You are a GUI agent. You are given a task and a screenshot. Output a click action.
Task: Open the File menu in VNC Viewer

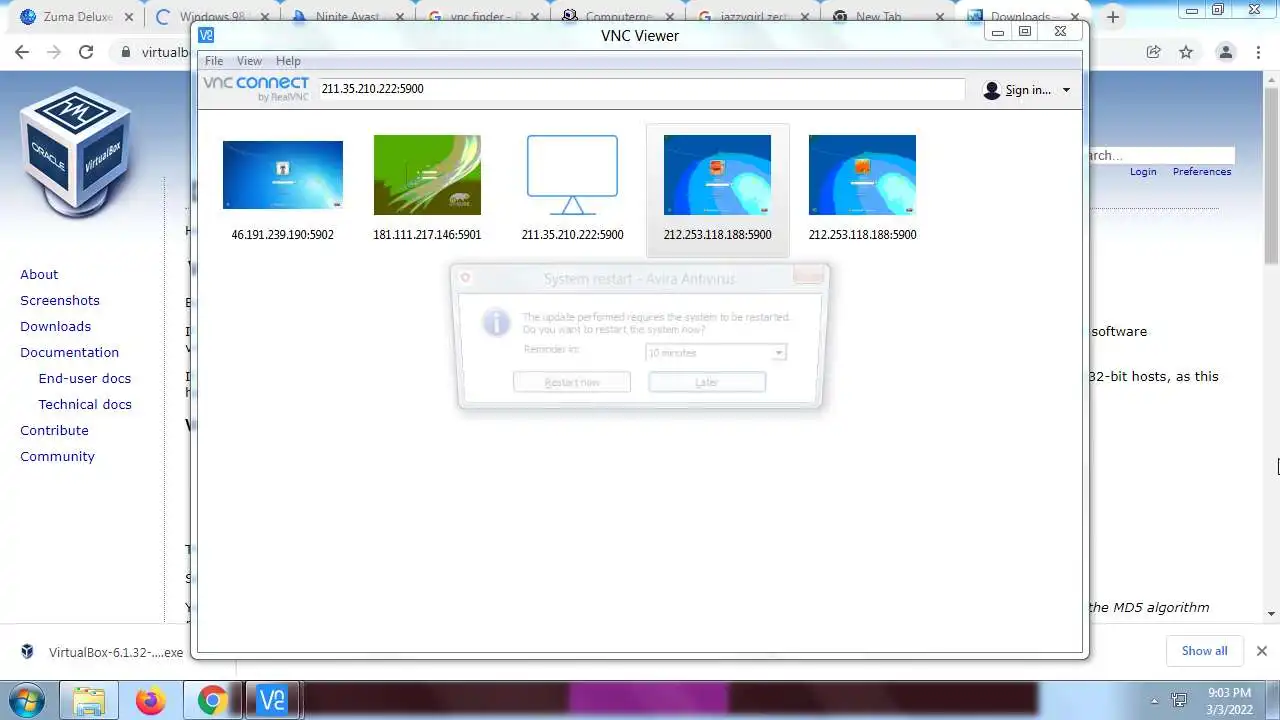coord(214,61)
